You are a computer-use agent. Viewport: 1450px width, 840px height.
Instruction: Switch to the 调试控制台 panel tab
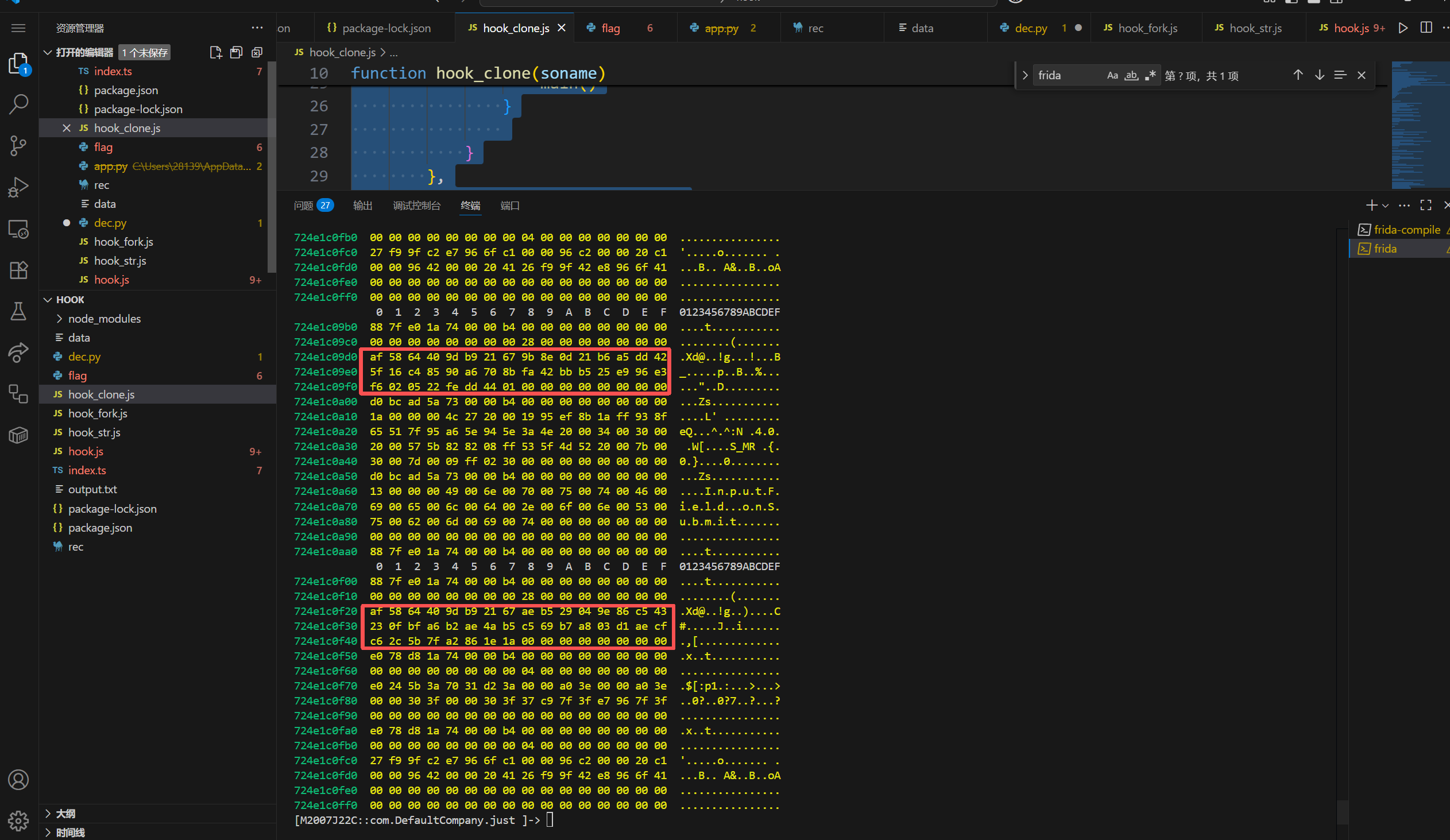click(416, 206)
